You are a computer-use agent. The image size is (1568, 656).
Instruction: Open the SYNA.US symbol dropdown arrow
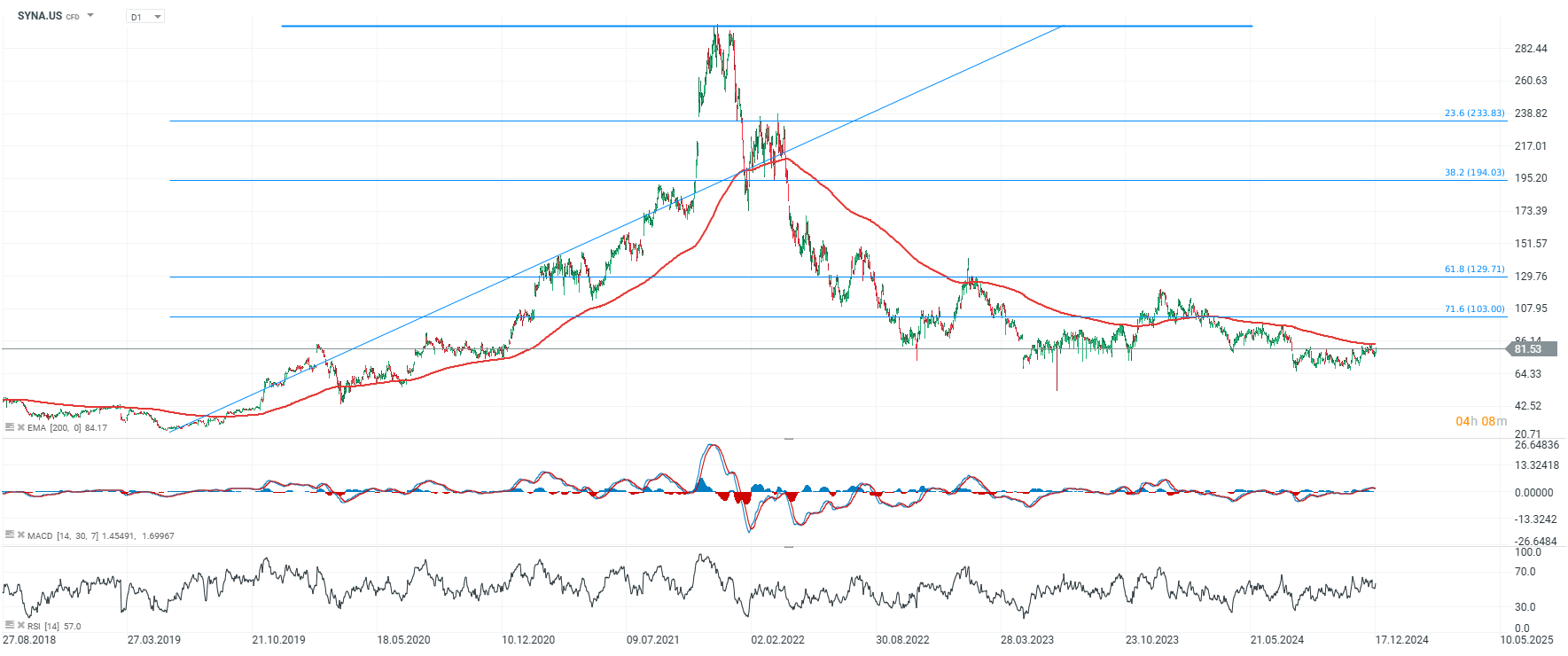[90, 16]
